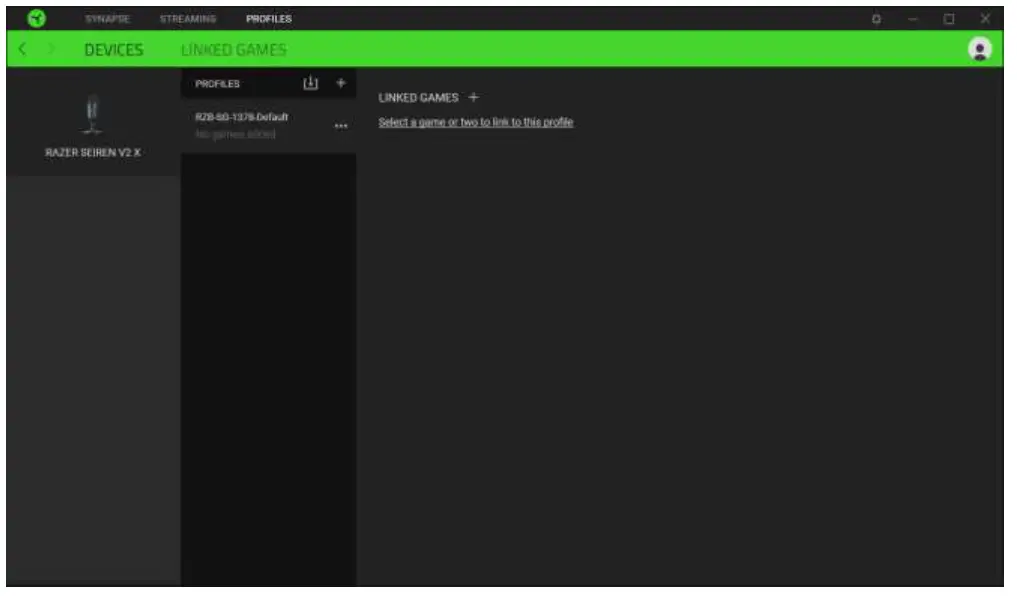The width and height of the screenshot is (1017, 596).
Task: Switch to the Streaming tab
Action: click(186, 17)
